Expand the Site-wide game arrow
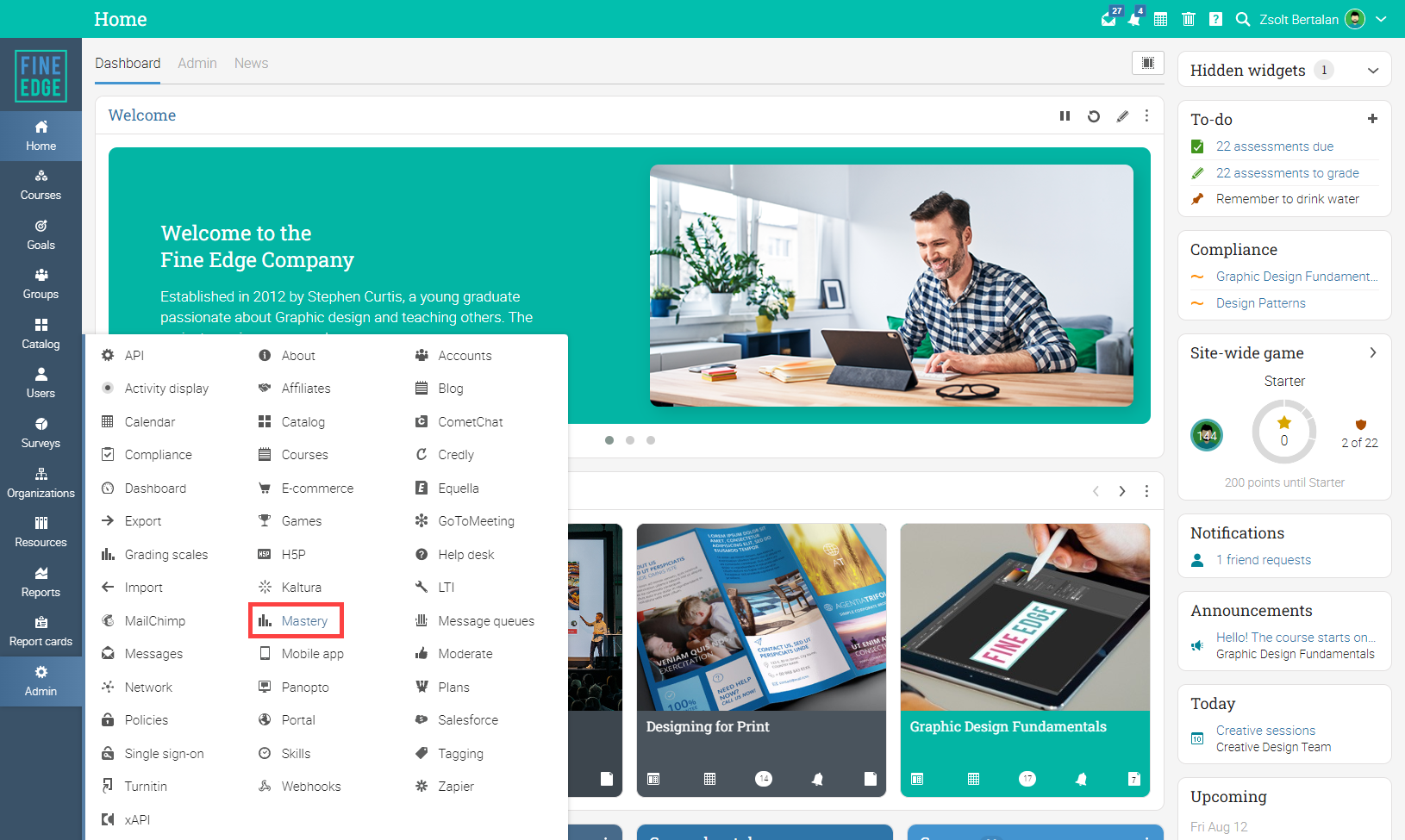 (x=1373, y=352)
